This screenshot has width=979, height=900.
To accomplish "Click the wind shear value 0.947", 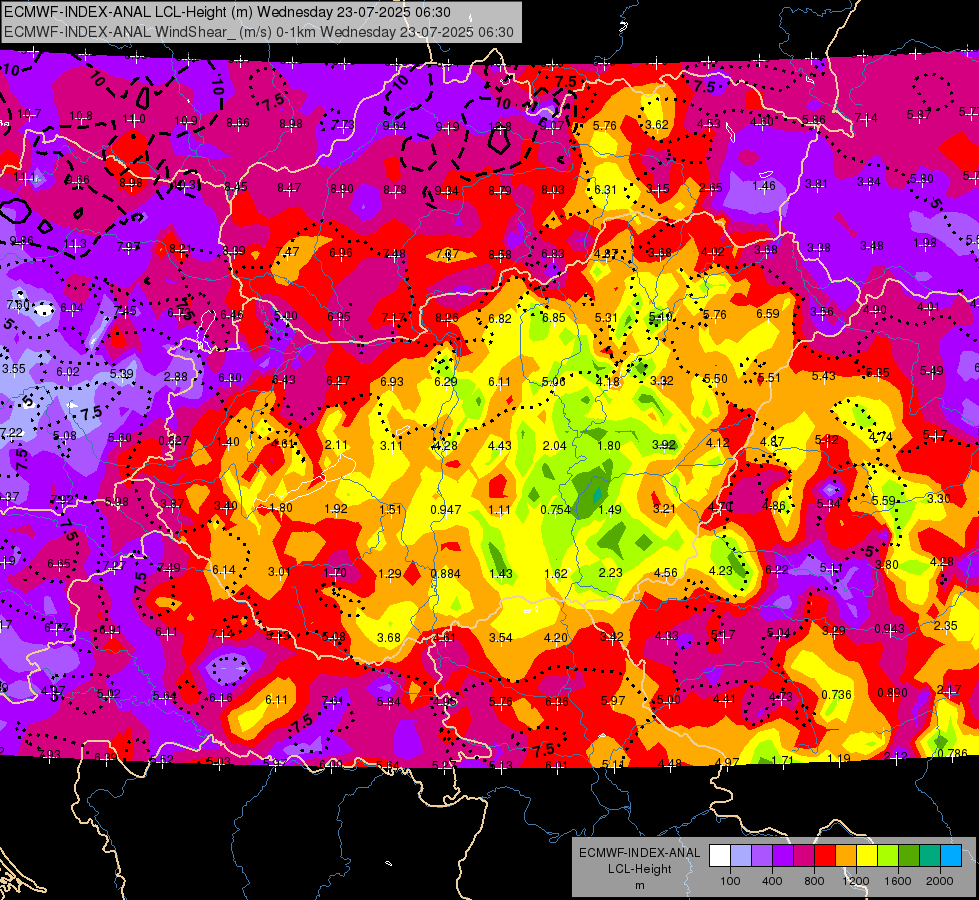I will pos(446,510).
